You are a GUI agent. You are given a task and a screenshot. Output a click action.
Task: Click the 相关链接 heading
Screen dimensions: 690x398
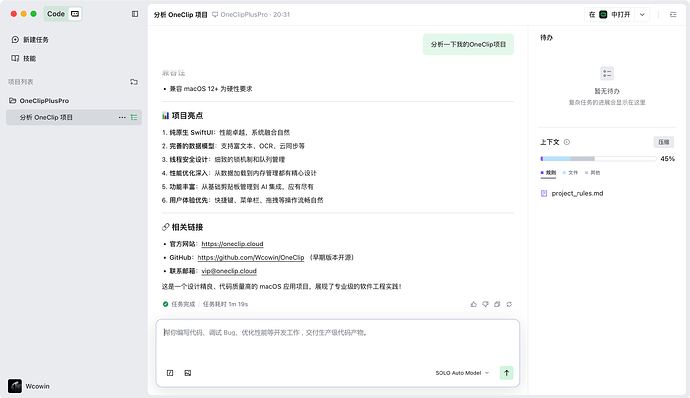187,227
